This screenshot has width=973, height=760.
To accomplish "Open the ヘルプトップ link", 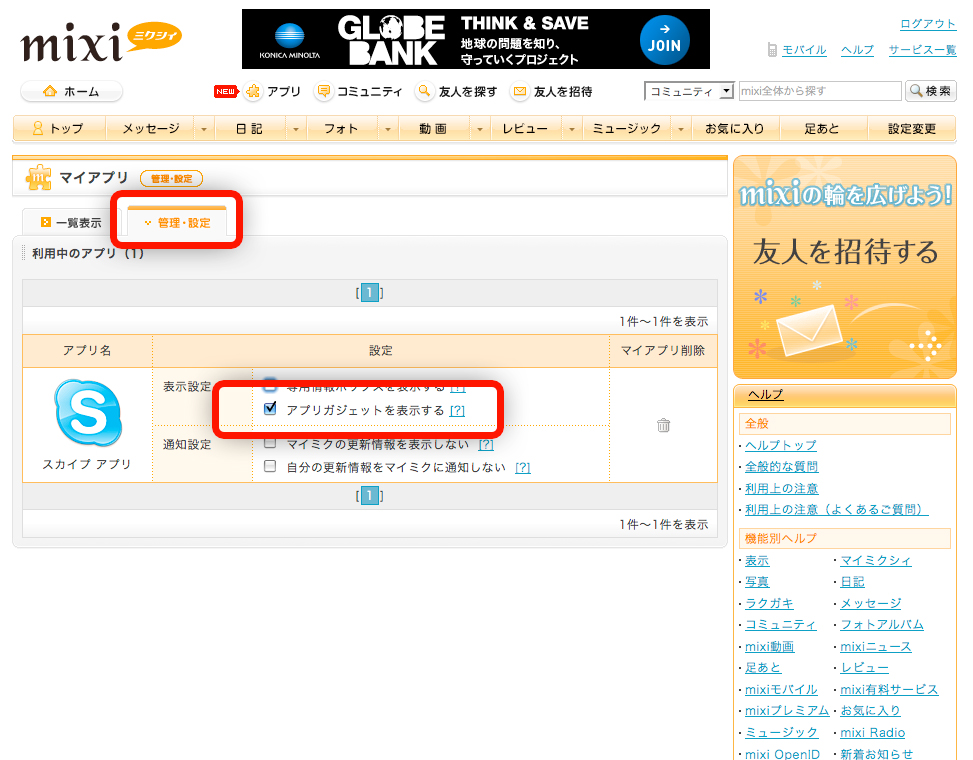I will (x=781, y=445).
